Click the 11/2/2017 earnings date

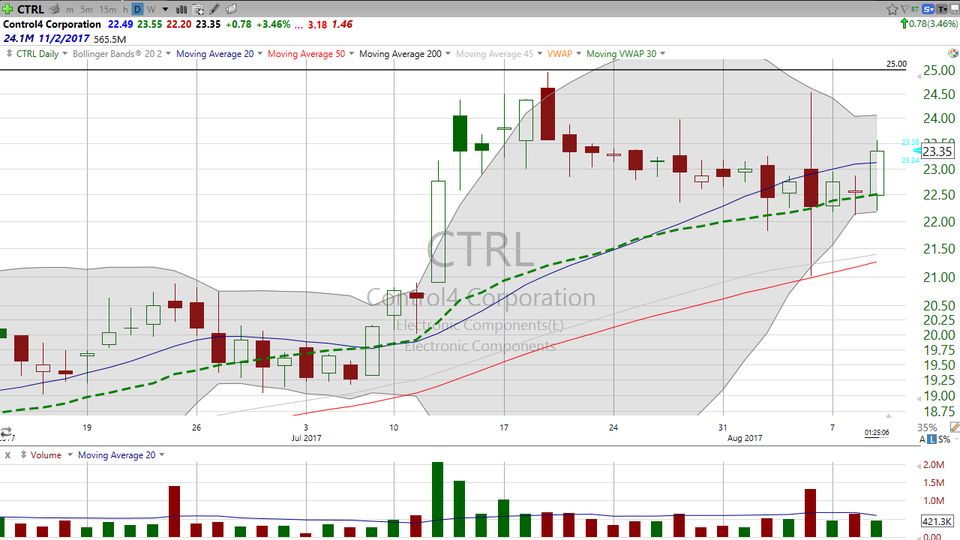coord(64,39)
